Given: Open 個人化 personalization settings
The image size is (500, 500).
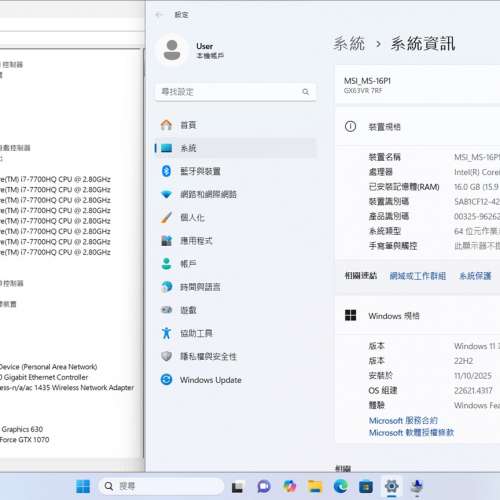Looking at the screenshot, I should click(236, 218).
